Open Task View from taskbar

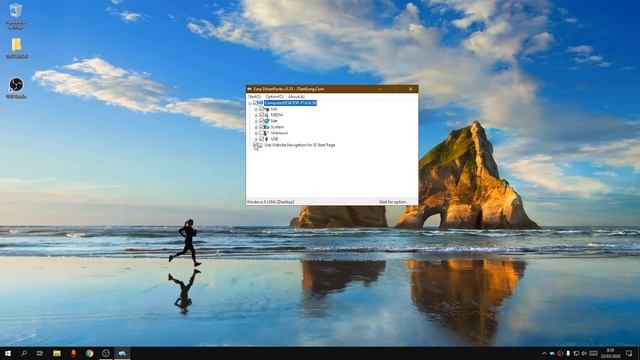tap(40, 353)
